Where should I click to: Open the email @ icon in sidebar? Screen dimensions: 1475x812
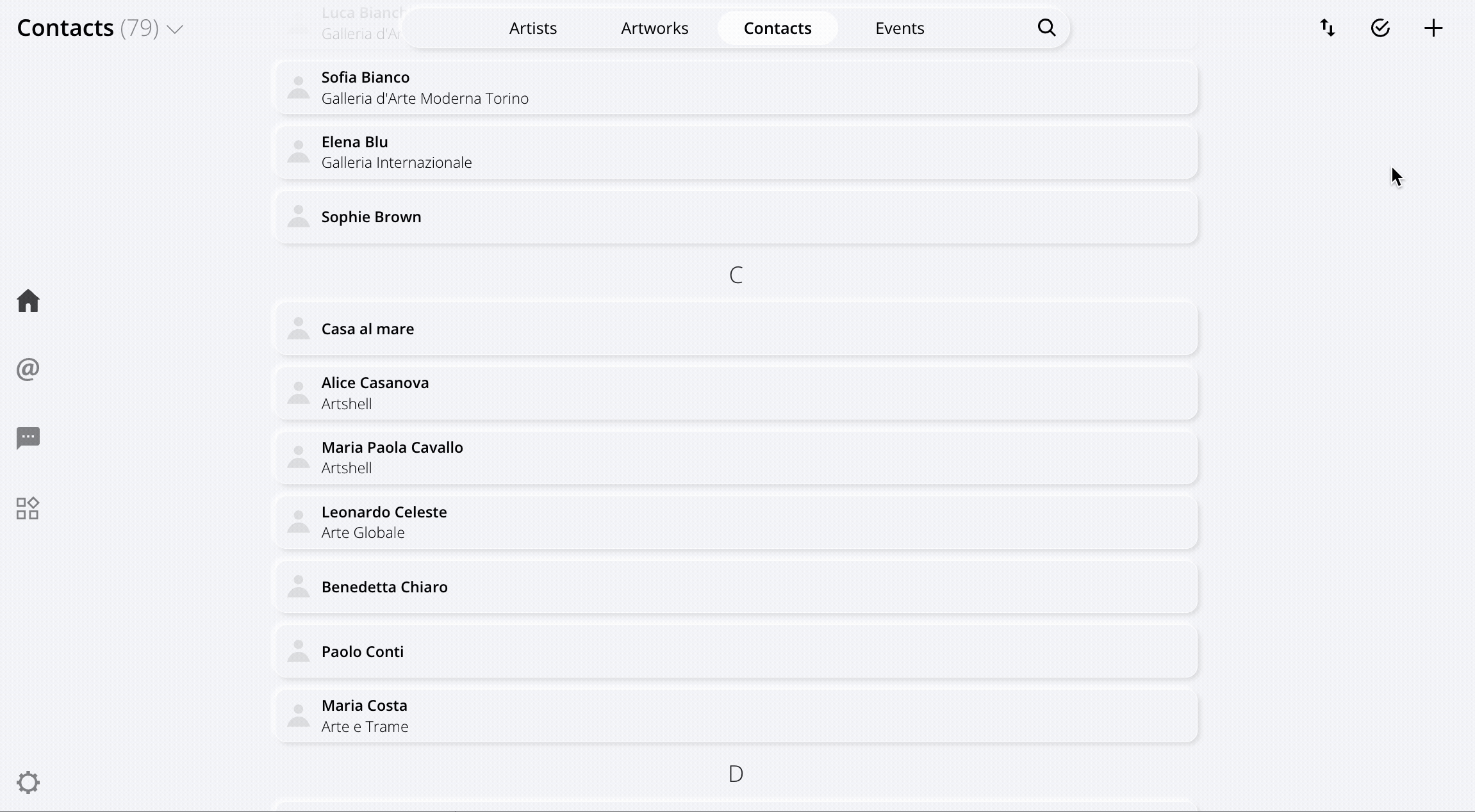(28, 369)
